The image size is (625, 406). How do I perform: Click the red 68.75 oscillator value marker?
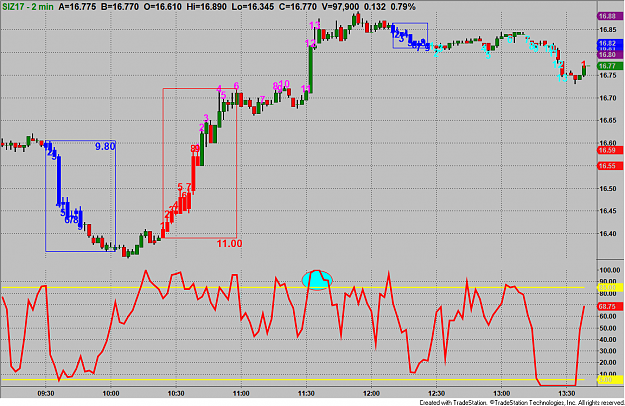point(610,306)
